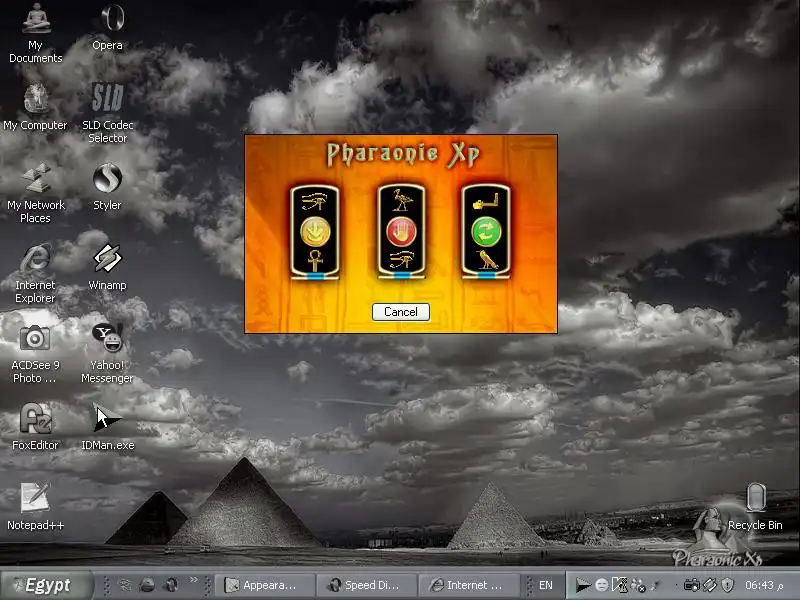Screen dimensions: 800x600
Task: Cancel the Pharaonic Xp shutdown dialog
Action: click(401, 312)
